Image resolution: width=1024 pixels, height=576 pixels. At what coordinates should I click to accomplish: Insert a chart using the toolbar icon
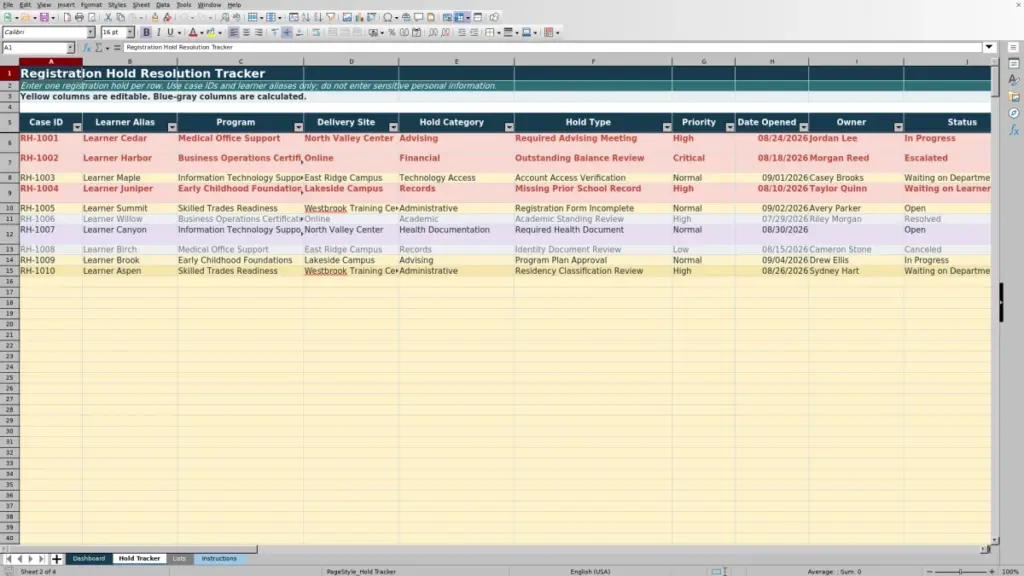[x=359, y=18]
